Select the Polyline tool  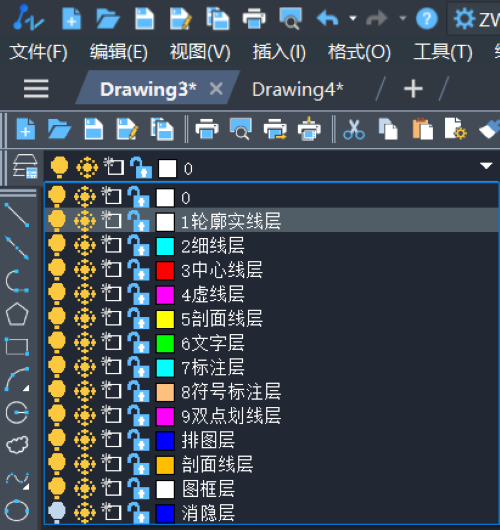point(17,281)
